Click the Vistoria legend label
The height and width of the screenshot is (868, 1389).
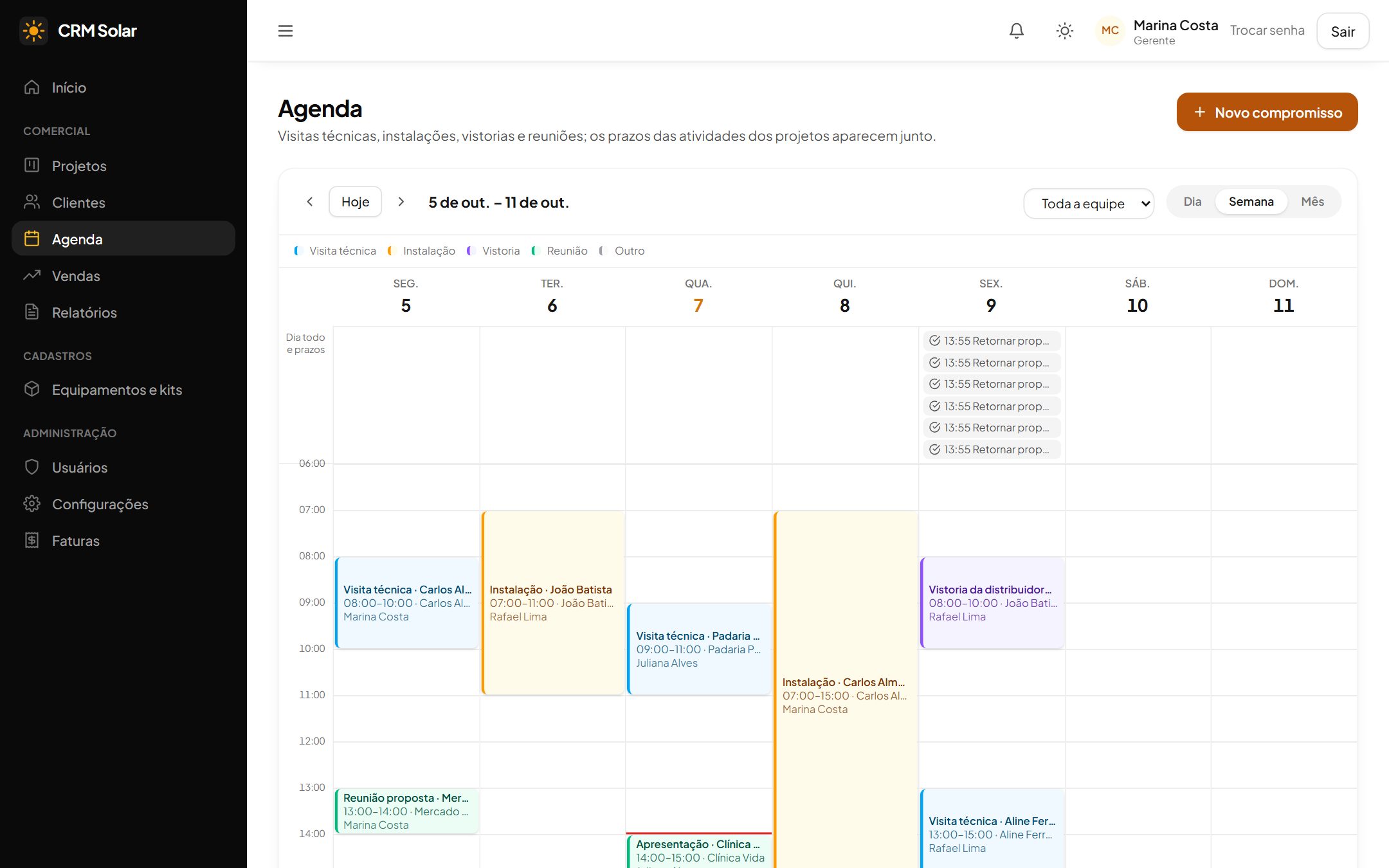click(x=501, y=251)
